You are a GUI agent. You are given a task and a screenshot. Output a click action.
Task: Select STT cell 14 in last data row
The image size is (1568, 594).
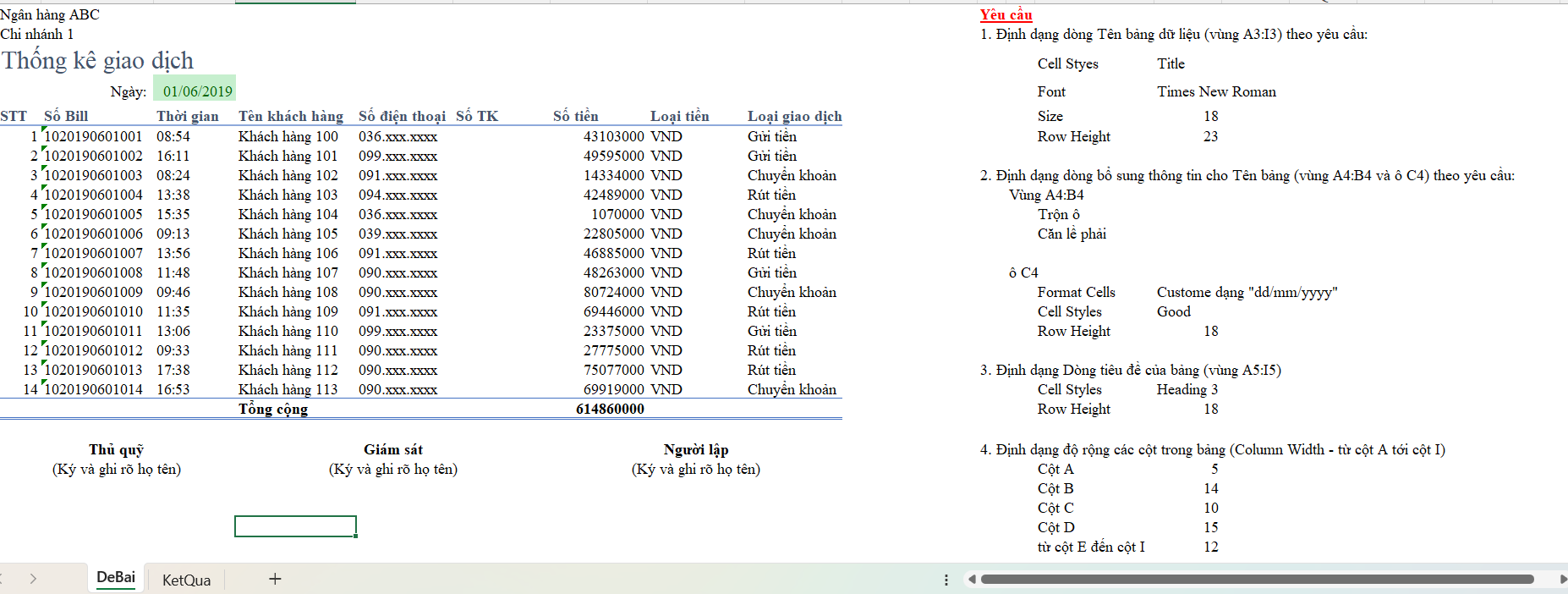click(x=30, y=389)
